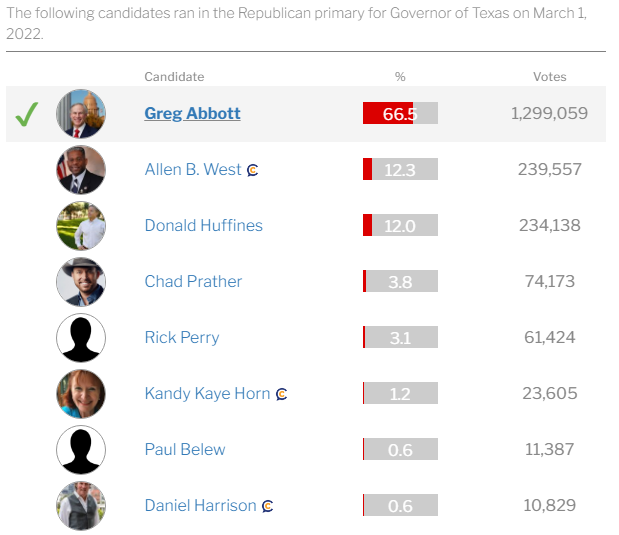Open the Greg Abbott candidate link
This screenshot has width=619, height=535.
tap(192, 114)
